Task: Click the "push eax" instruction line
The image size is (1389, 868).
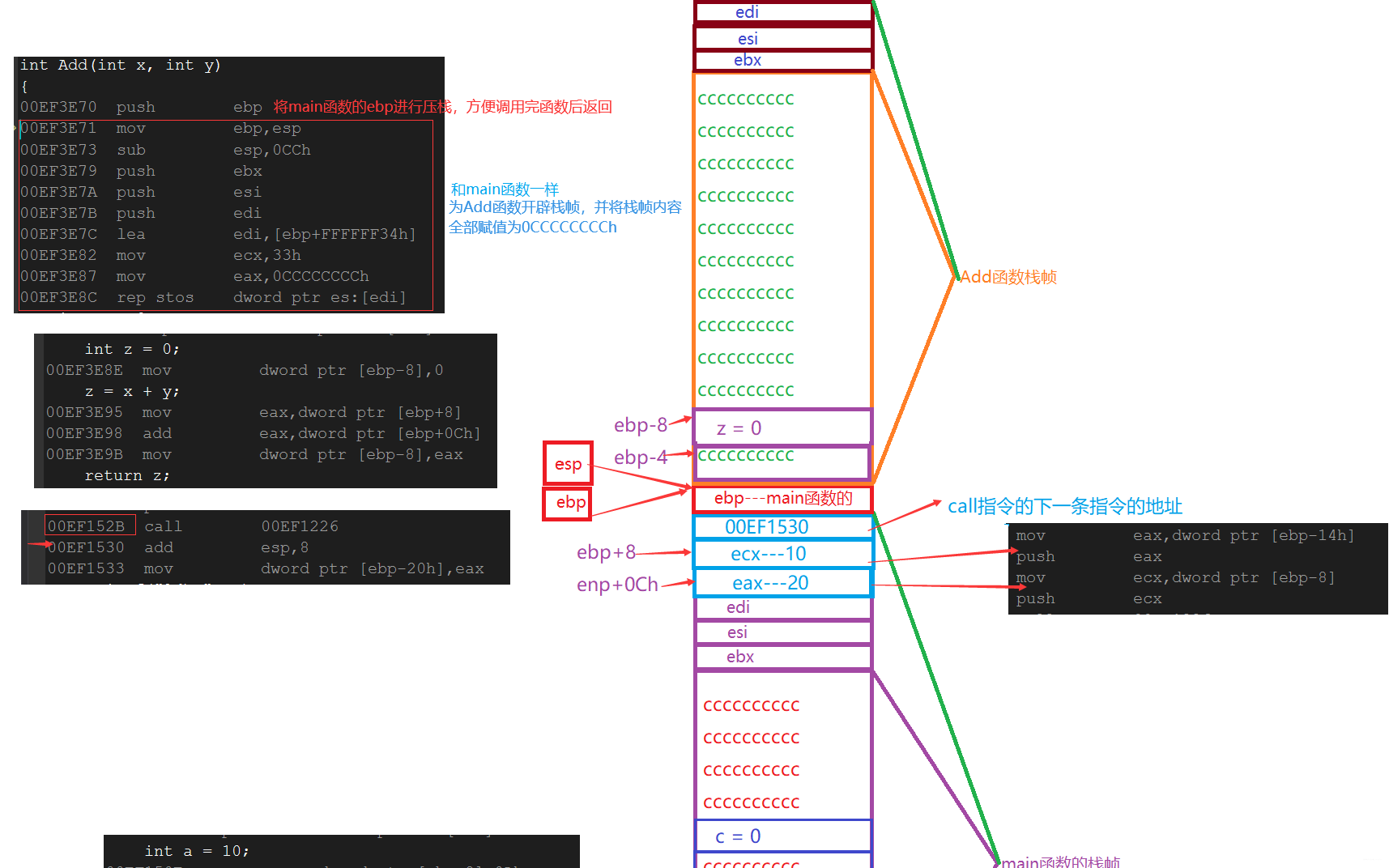Action: pos(1089,556)
